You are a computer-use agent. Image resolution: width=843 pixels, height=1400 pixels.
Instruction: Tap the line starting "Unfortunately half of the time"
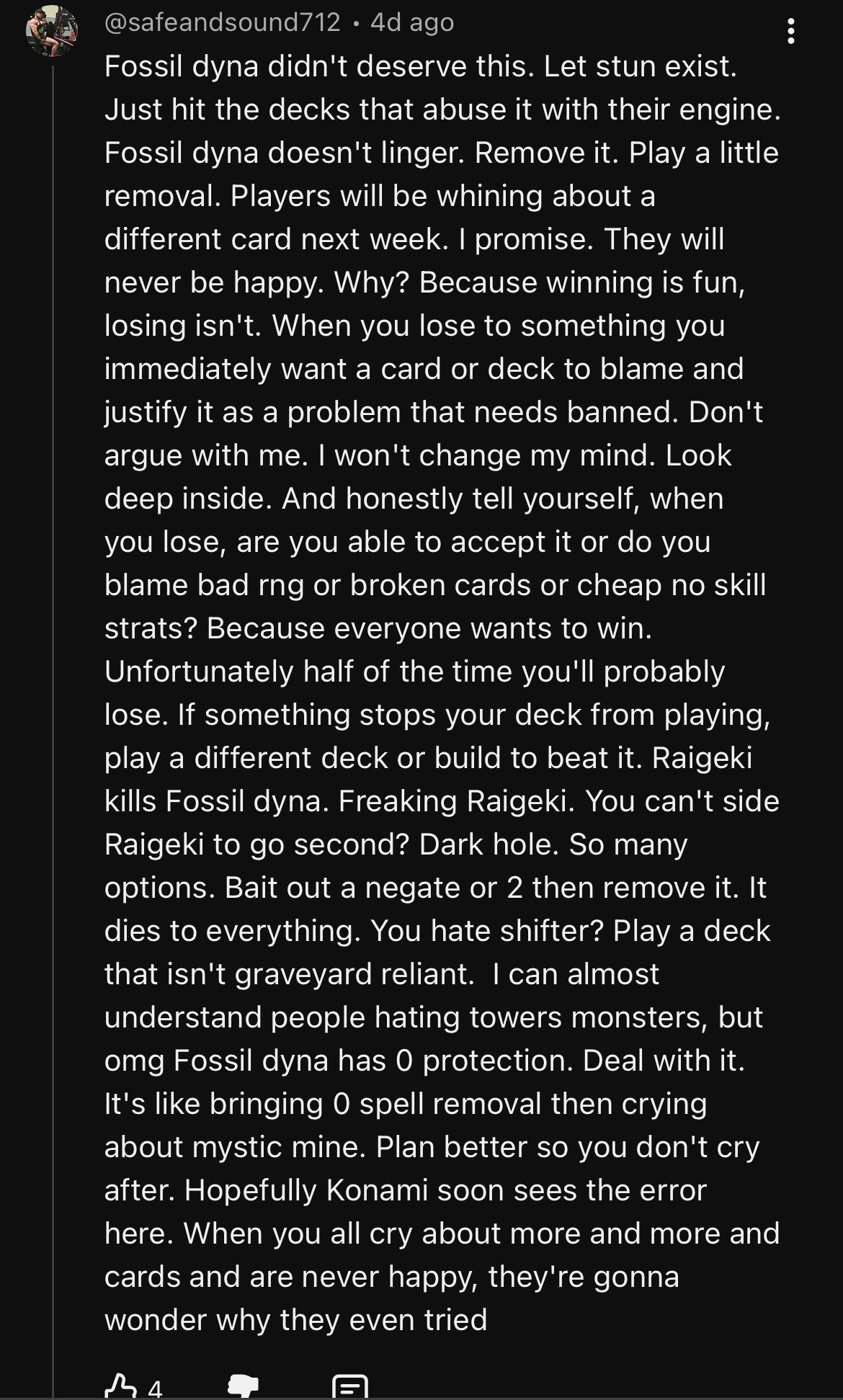coord(414,672)
